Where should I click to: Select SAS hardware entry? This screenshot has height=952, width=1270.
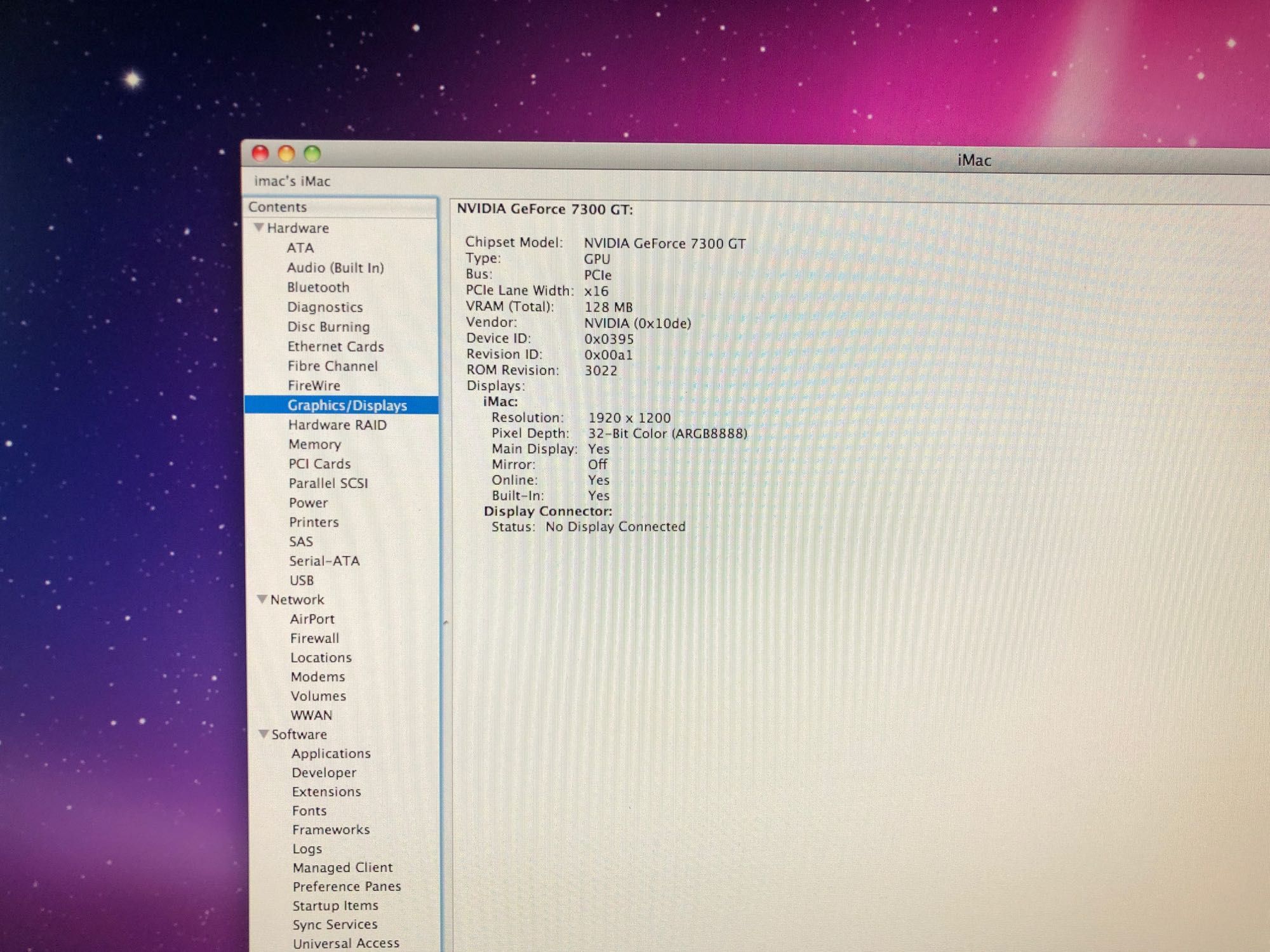[x=301, y=541]
